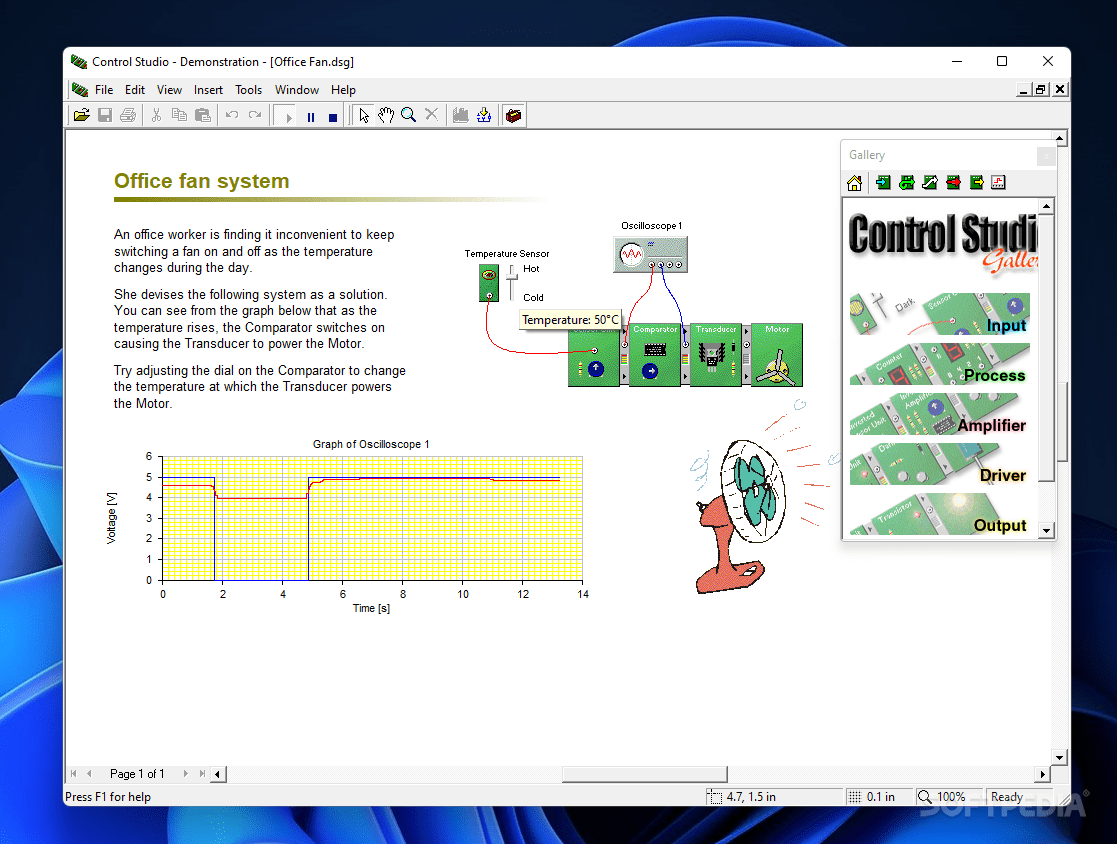The image size is (1117, 844).
Task: Open the Insert menu
Action: click(x=208, y=90)
